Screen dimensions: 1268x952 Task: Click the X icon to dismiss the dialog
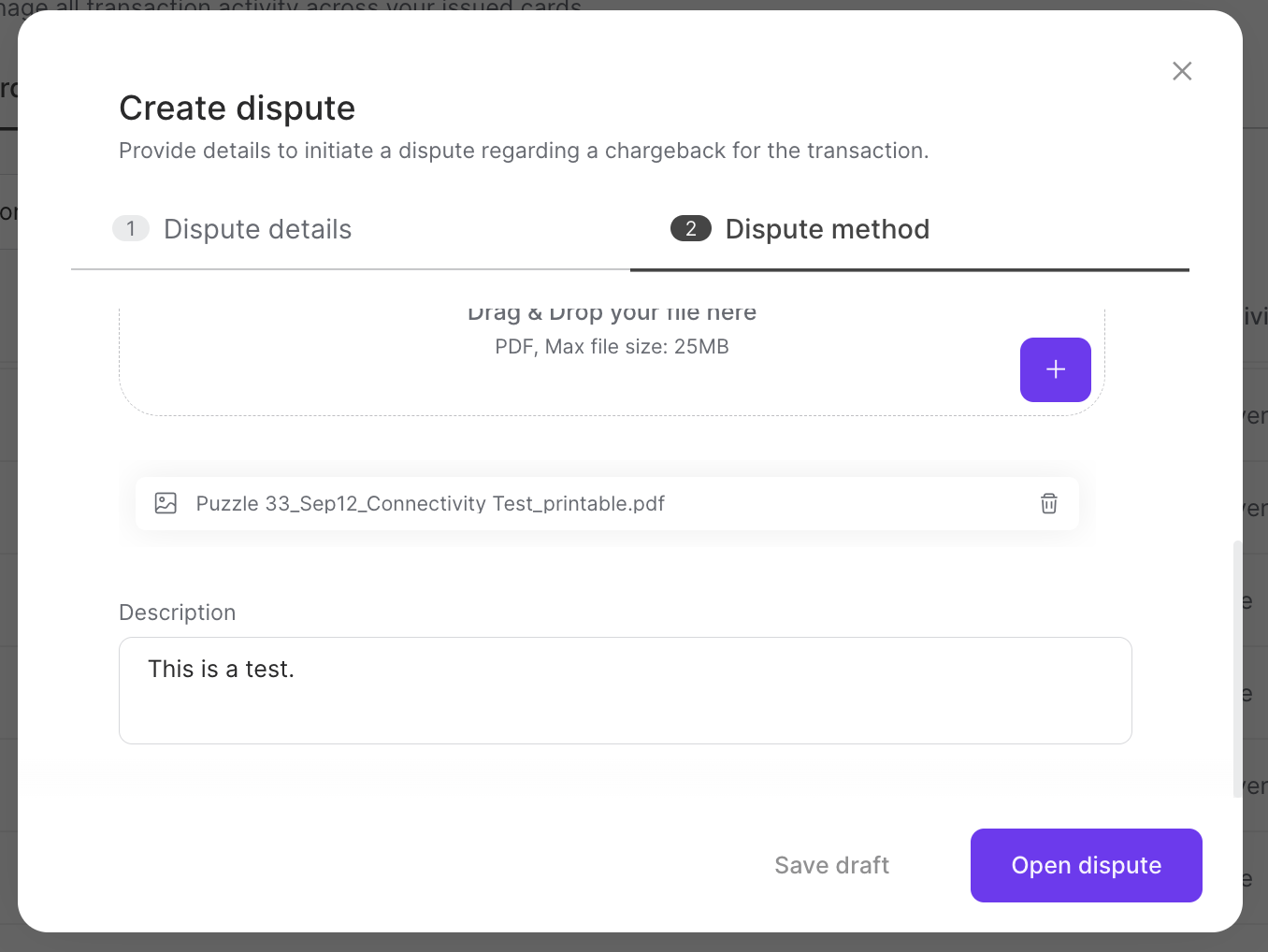[x=1181, y=71]
